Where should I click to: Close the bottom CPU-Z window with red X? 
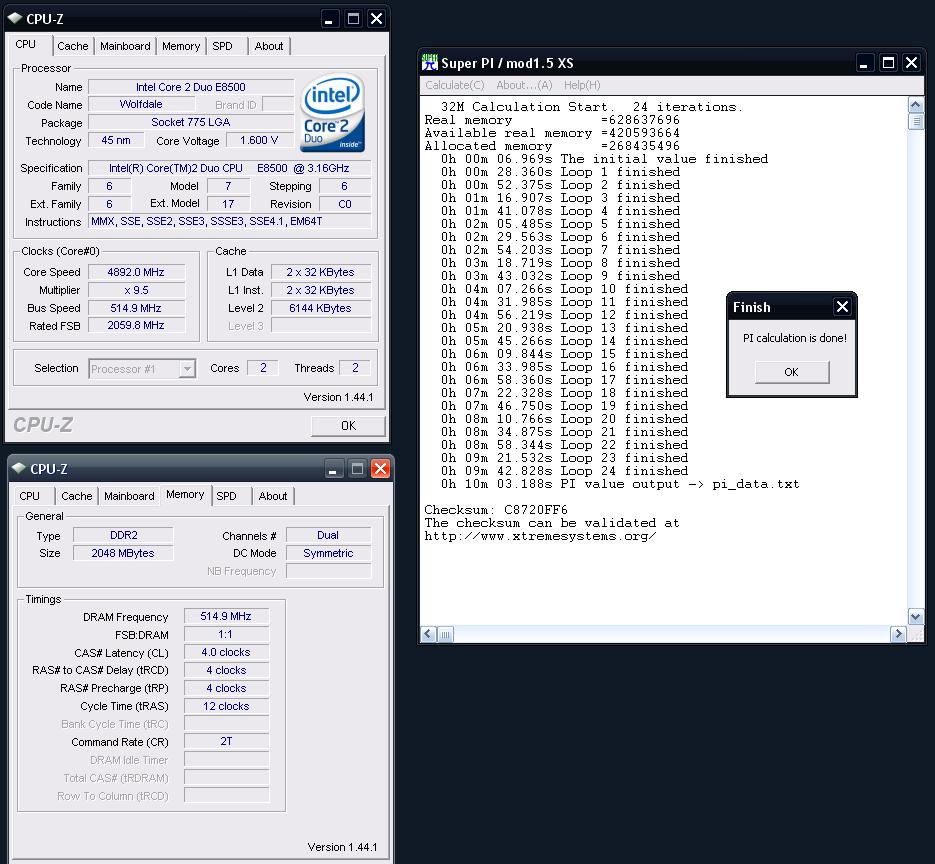pyautogui.click(x=380, y=469)
